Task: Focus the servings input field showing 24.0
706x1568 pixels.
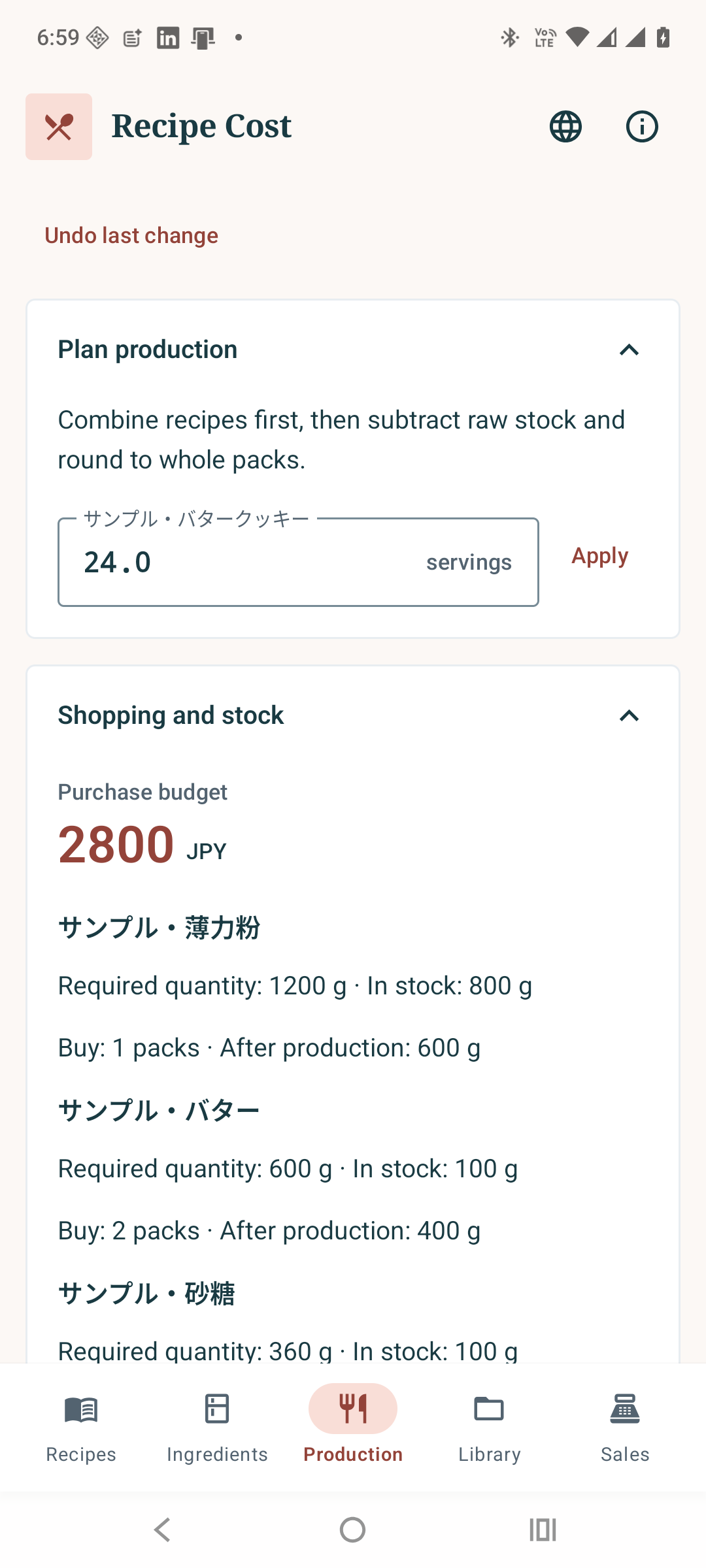Action: (x=298, y=562)
